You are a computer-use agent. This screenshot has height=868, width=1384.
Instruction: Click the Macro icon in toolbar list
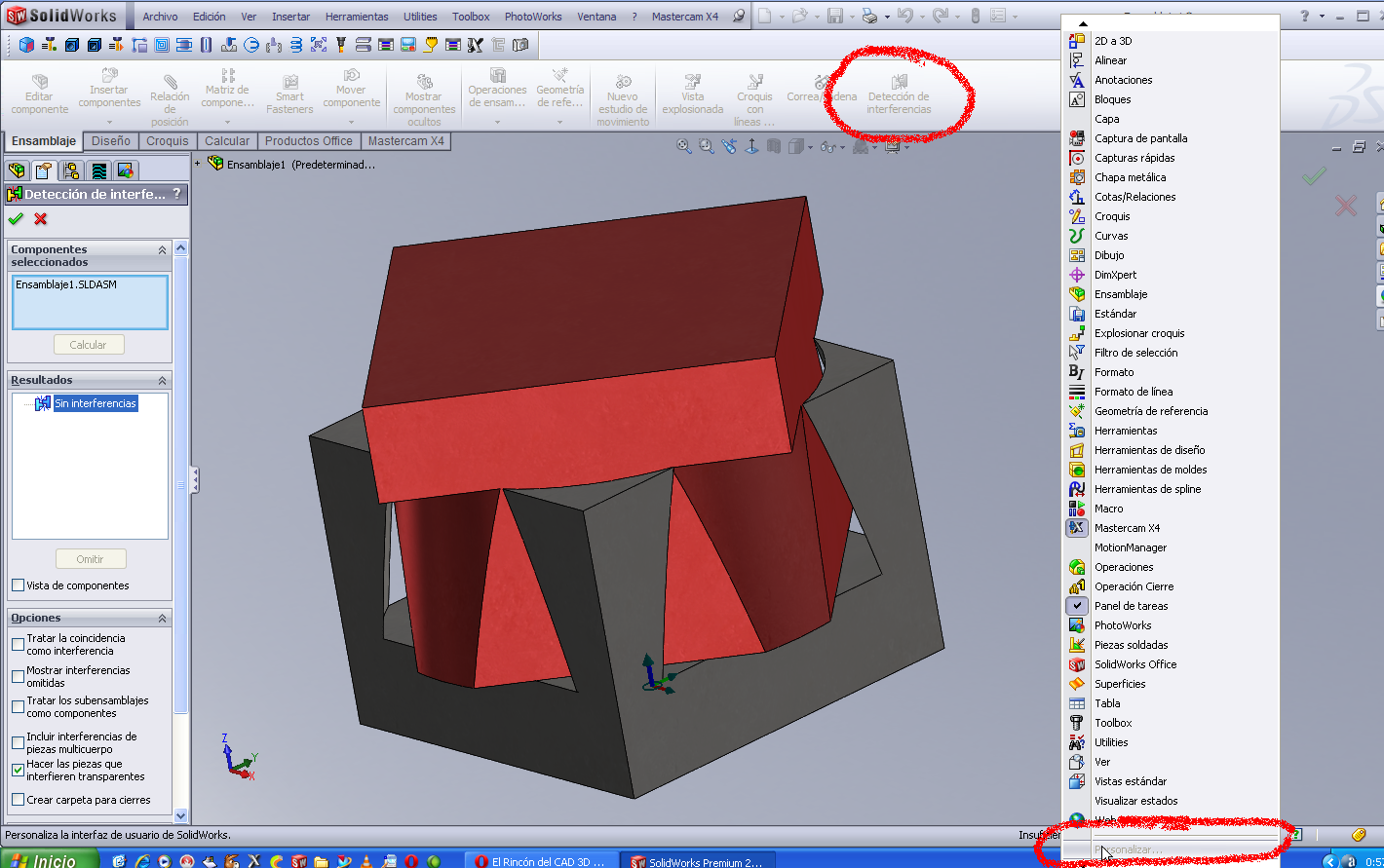pyautogui.click(x=1076, y=509)
